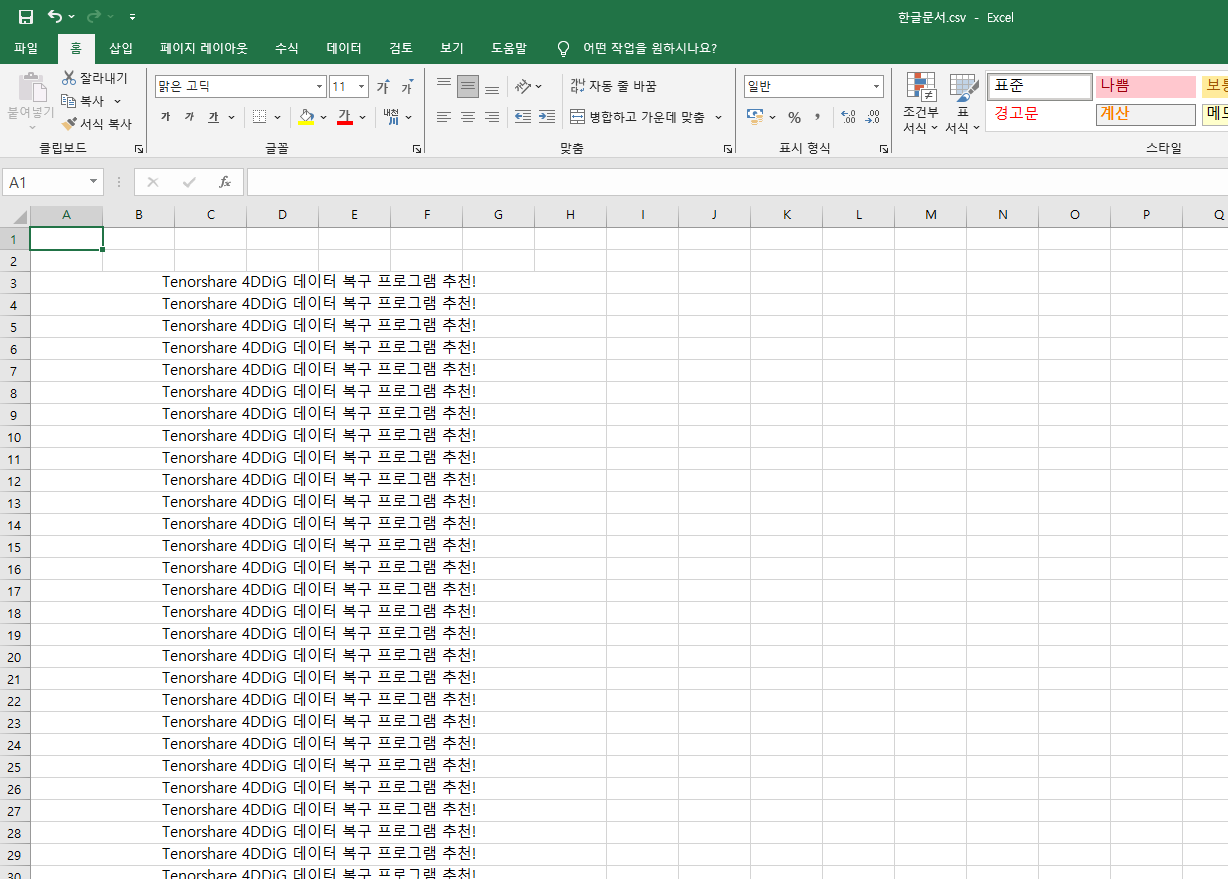Click the Redo arrow icon in the title bar
The width and height of the screenshot is (1228, 879).
[94, 17]
